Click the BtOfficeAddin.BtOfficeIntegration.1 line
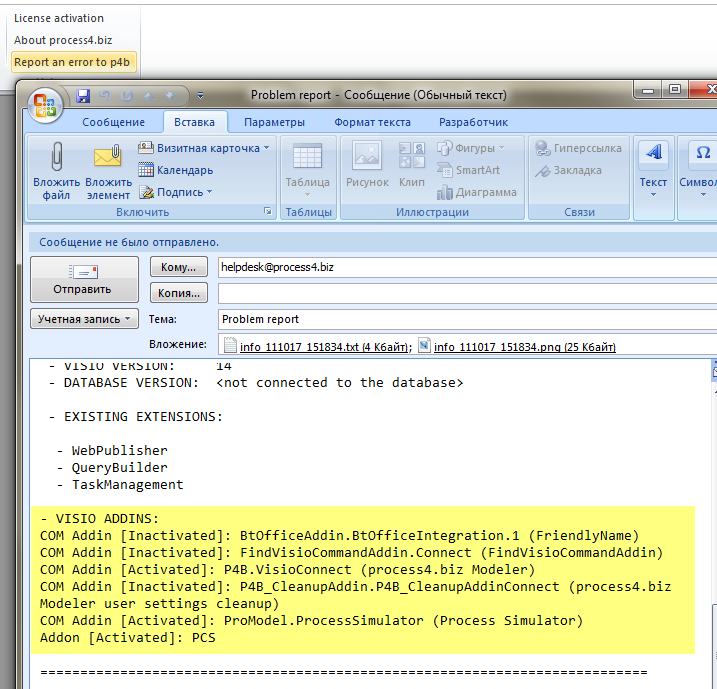 click(x=339, y=535)
